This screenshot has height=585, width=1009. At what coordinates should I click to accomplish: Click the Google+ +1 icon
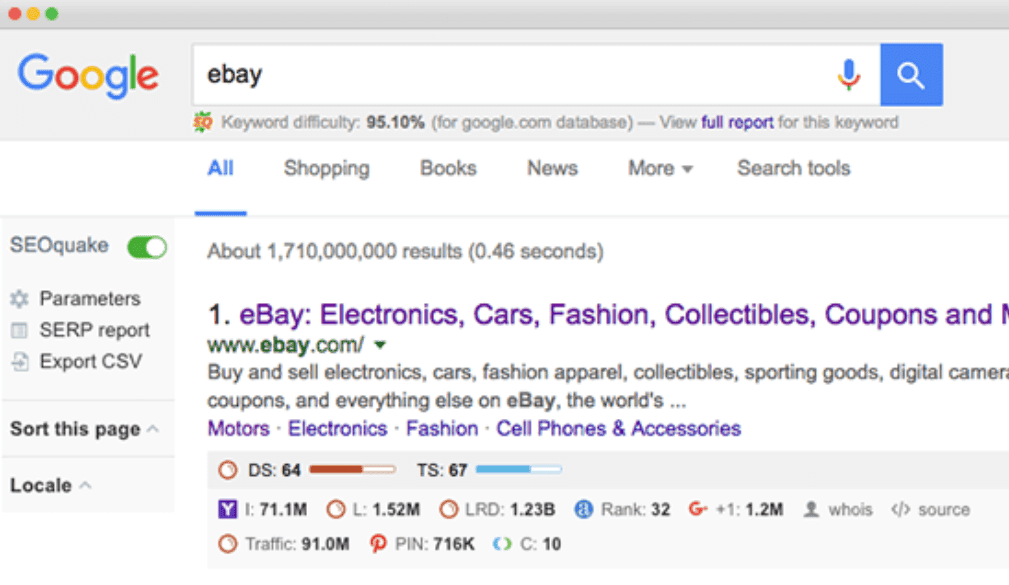click(698, 510)
